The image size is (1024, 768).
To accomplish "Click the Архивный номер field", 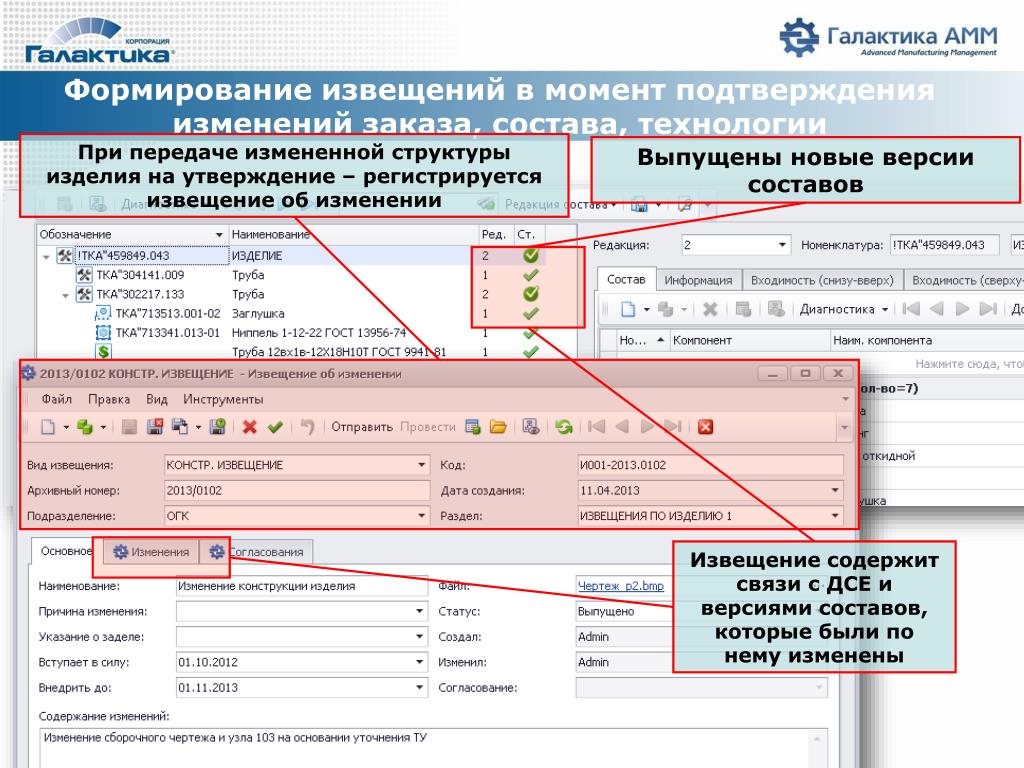I will pos(297,490).
